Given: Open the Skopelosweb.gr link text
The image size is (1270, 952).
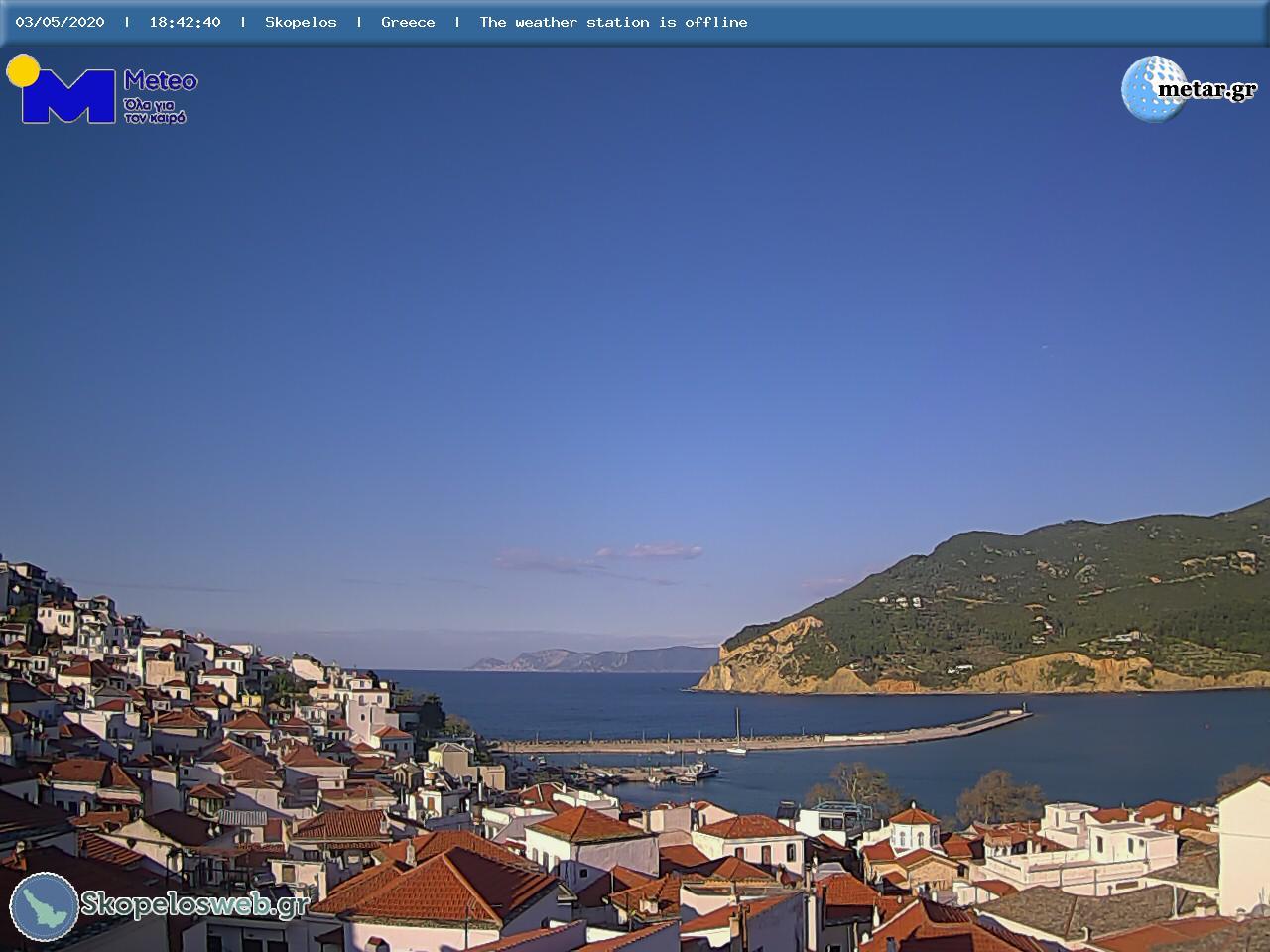Looking at the screenshot, I should click(194, 904).
